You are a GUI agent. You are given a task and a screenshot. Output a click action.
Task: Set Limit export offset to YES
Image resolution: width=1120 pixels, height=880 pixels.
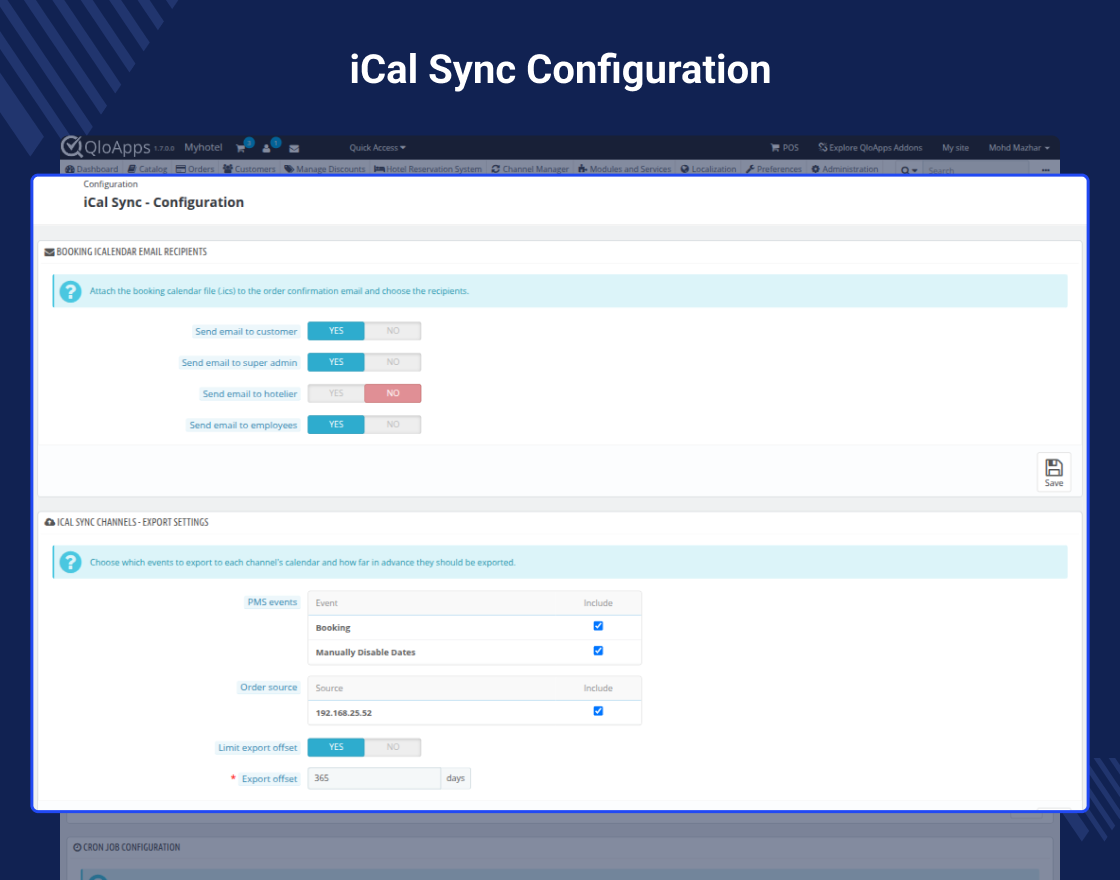(336, 747)
